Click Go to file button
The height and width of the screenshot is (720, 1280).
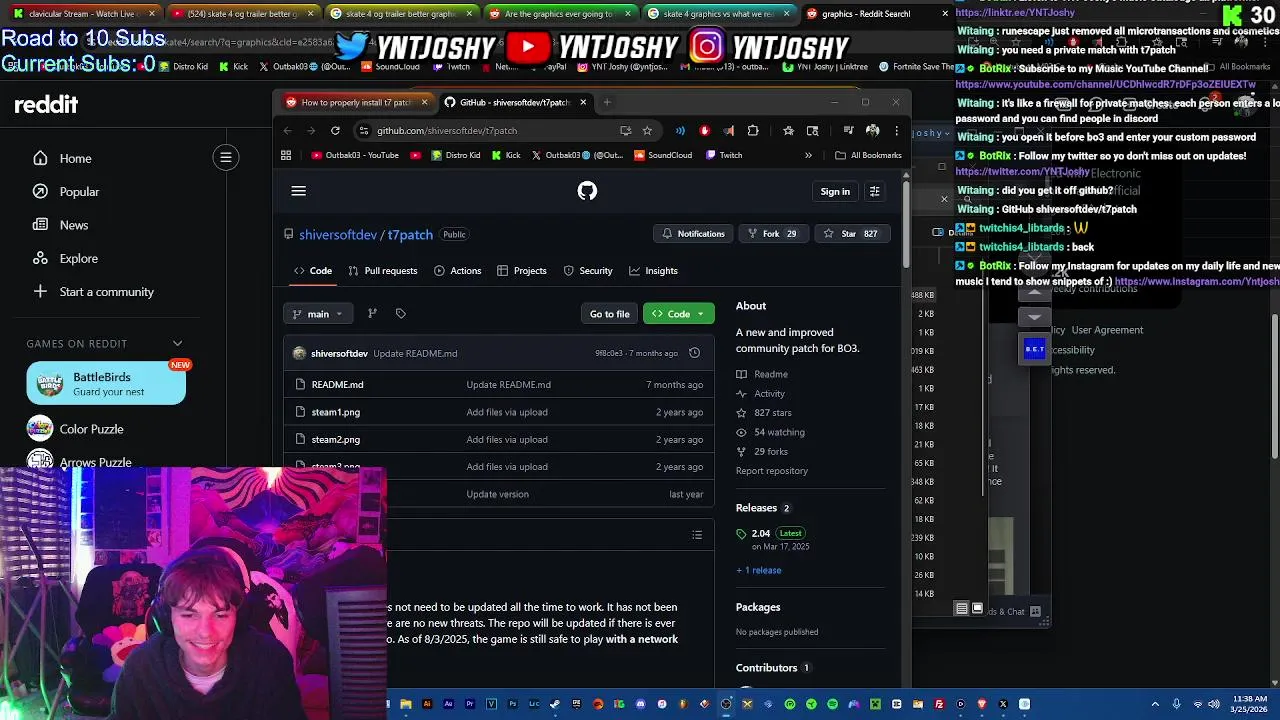tap(609, 314)
